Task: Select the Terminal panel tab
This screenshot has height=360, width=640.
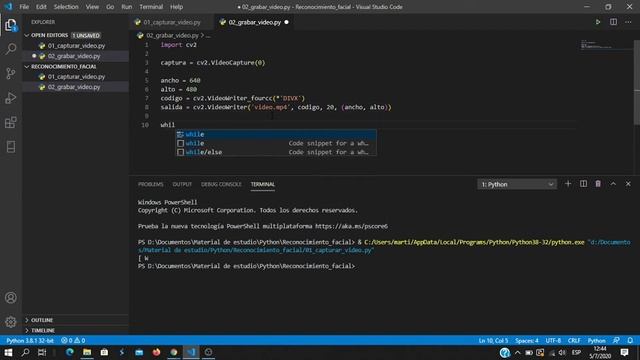Action: click(x=262, y=184)
